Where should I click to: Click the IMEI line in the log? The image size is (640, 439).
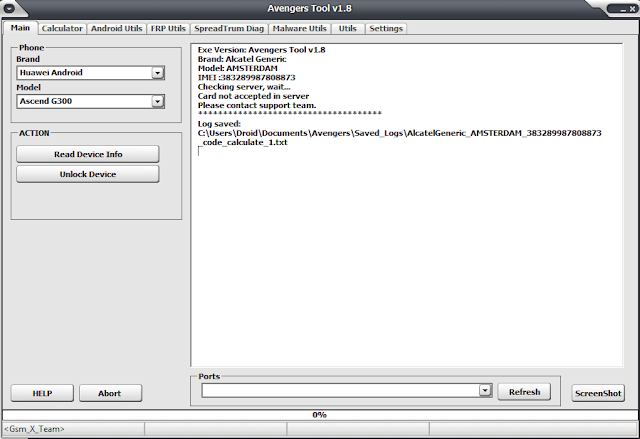247,78
